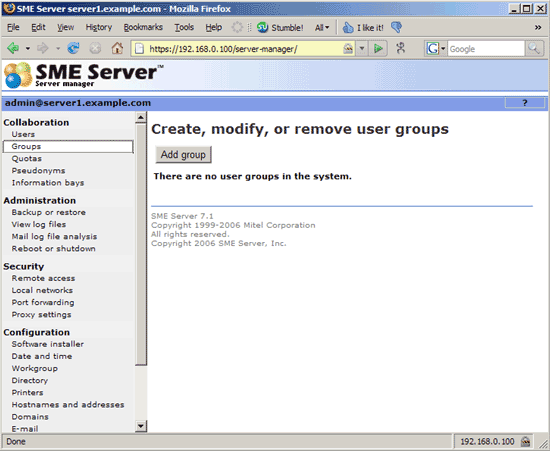Open Information bays
550x451 pixels.
(x=48, y=183)
